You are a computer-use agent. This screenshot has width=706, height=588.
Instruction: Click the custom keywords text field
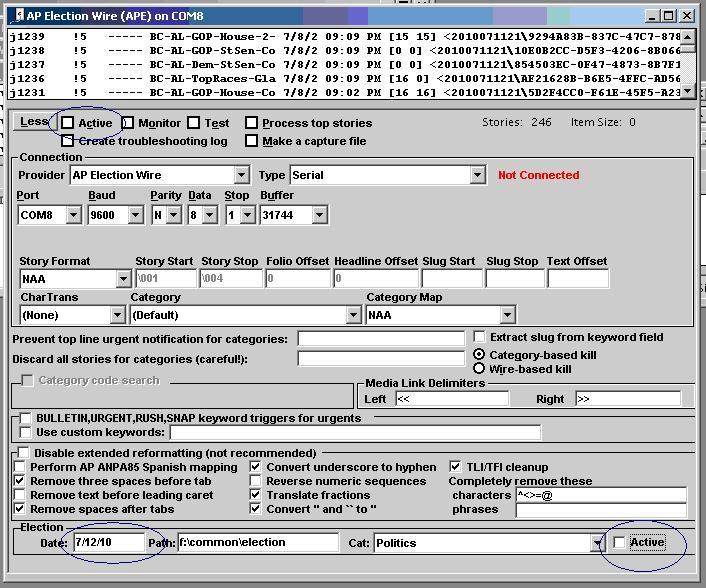pos(356,432)
